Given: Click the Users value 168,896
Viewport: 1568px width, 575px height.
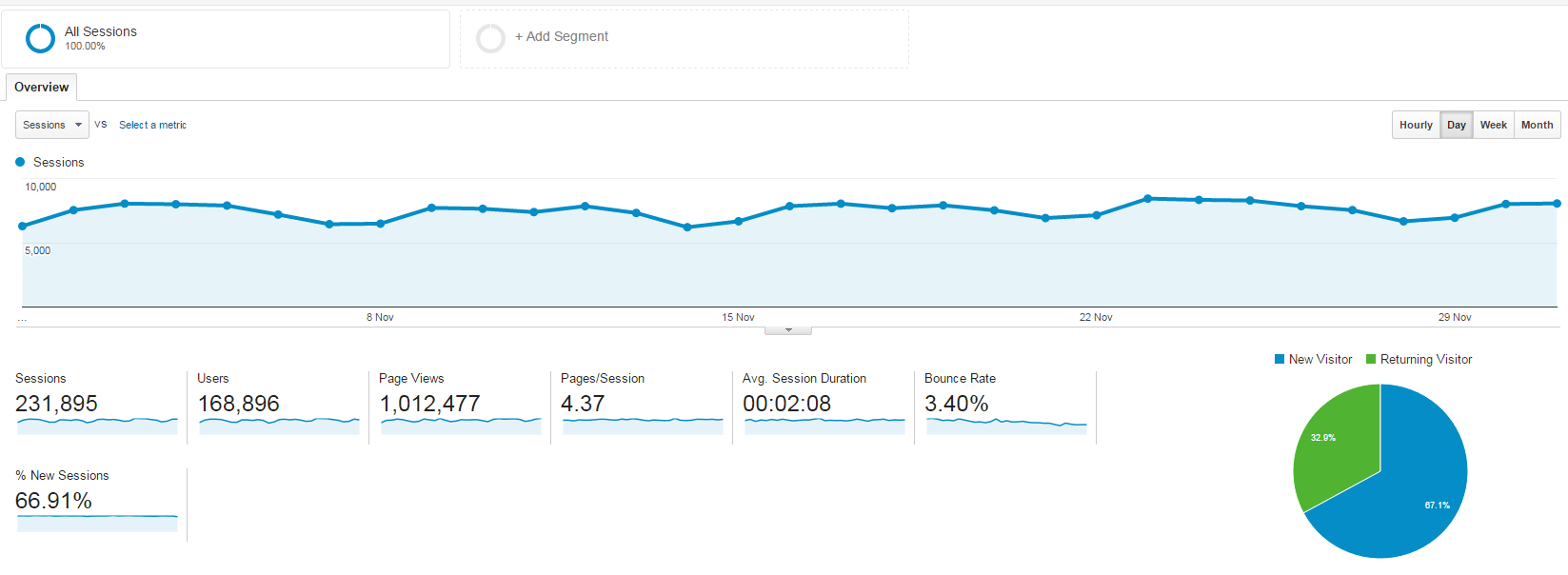Looking at the screenshot, I should [238, 404].
